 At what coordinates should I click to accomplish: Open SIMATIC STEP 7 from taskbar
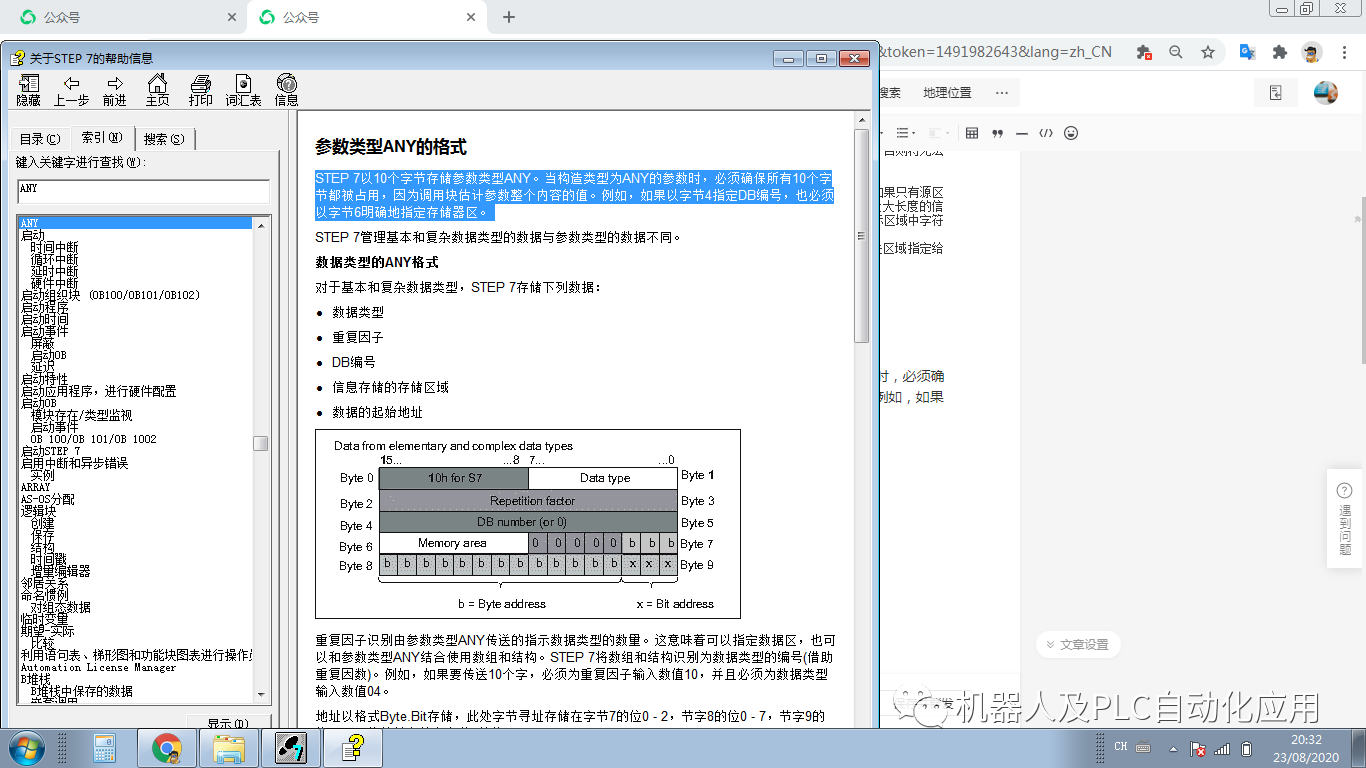pyautogui.click(x=290, y=748)
